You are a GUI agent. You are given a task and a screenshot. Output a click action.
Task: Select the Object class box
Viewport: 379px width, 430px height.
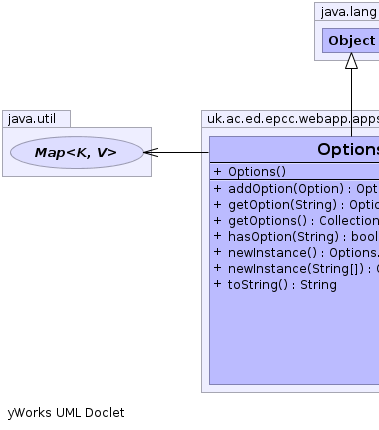pyautogui.click(x=351, y=40)
